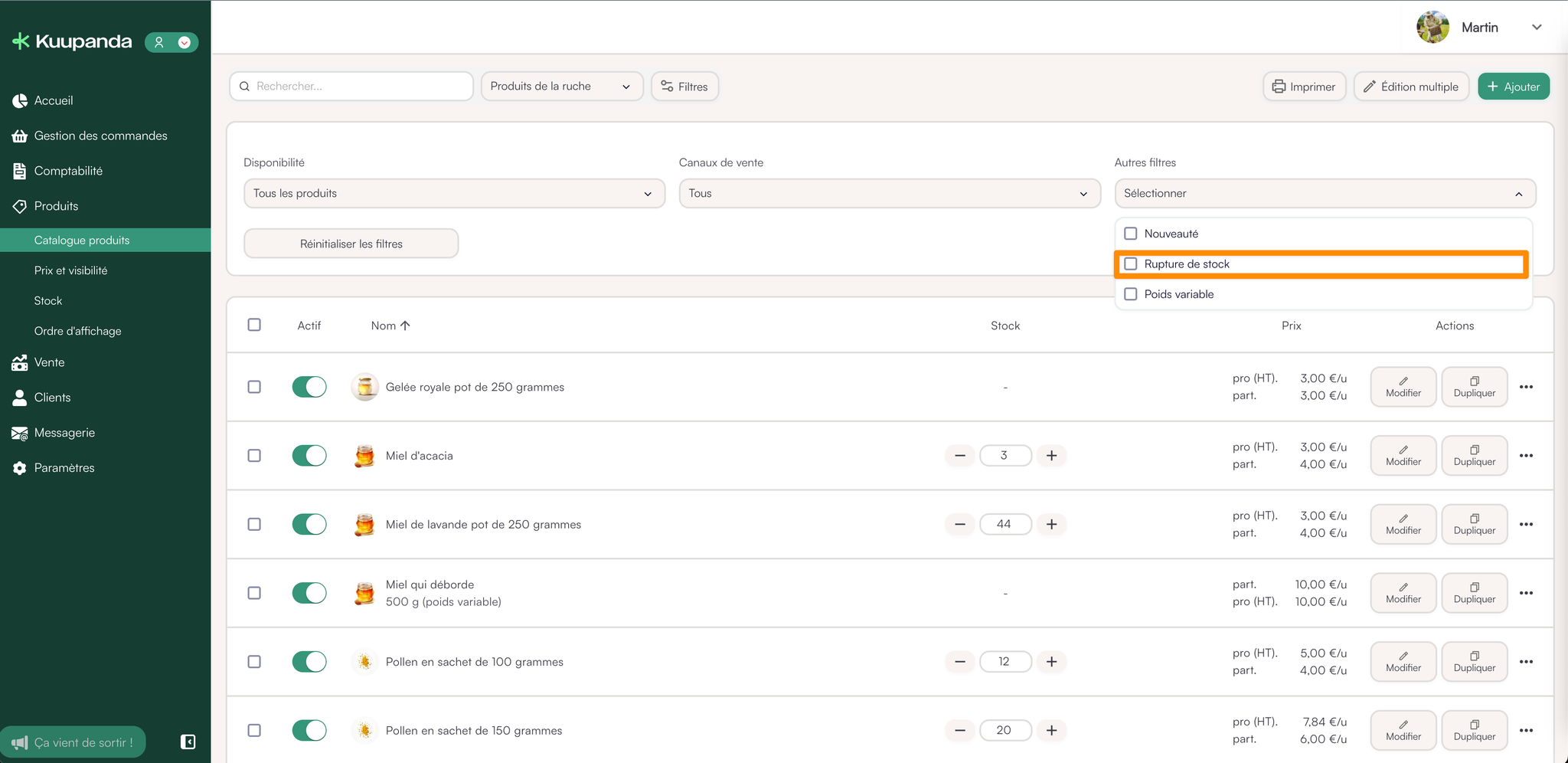The image size is (1568, 763).
Task: Open the Martin account menu
Action: click(1479, 28)
